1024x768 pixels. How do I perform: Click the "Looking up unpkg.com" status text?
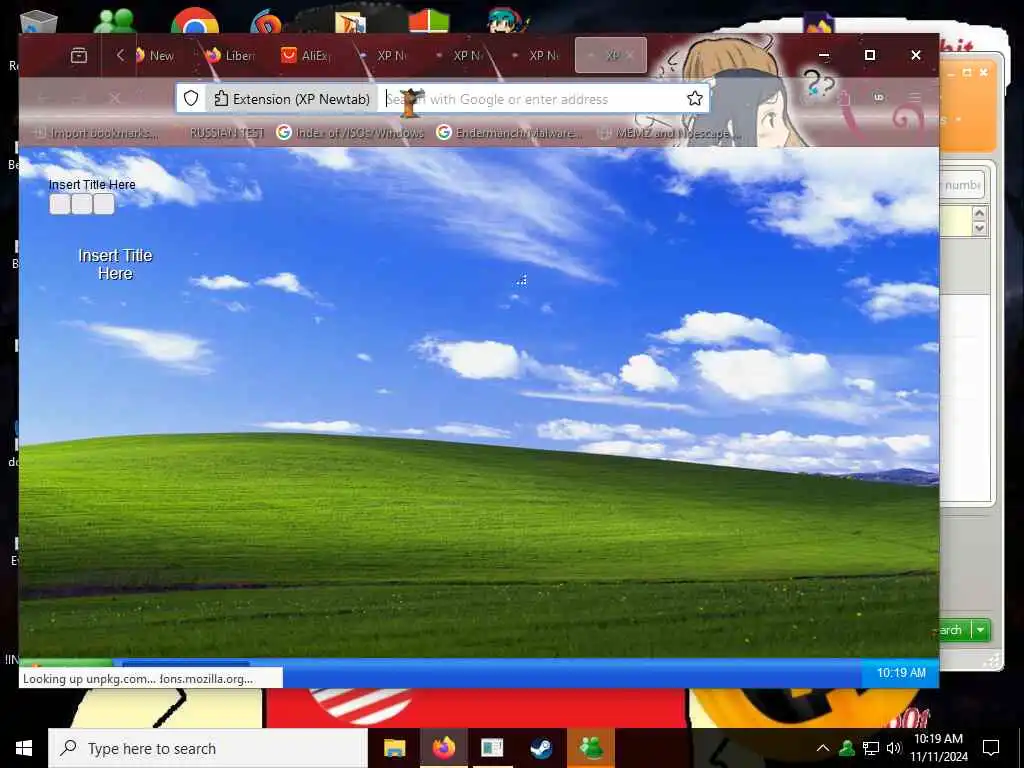click(x=89, y=679)
